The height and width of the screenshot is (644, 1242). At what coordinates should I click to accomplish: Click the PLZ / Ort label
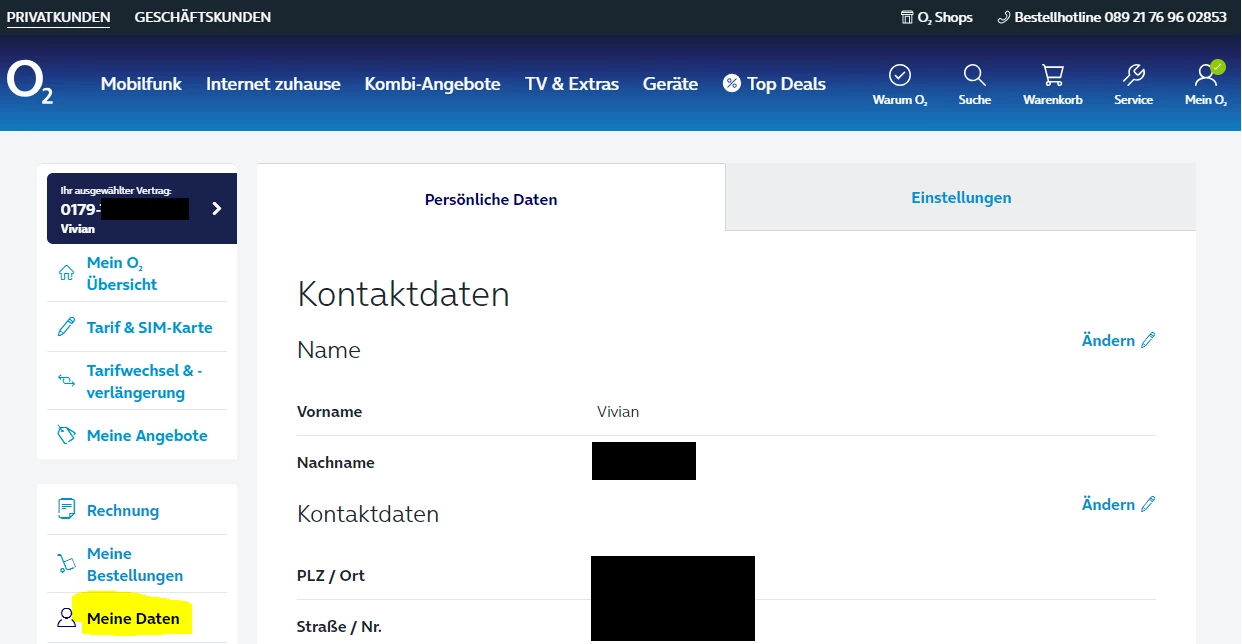(331, 575)
